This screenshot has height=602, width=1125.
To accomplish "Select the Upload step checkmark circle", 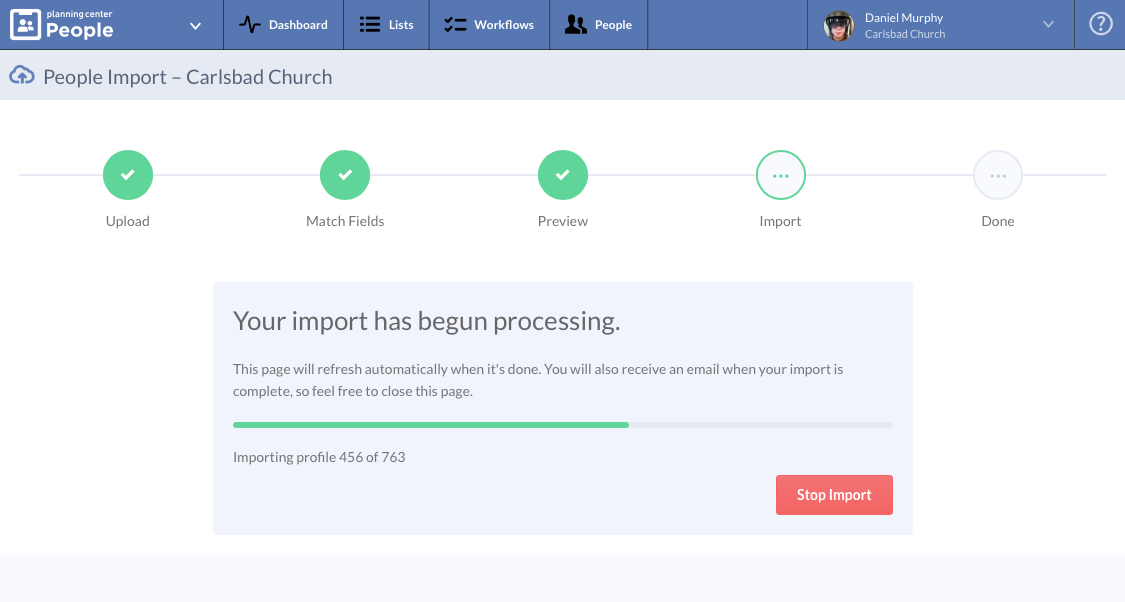I will (x=128, y=175).
